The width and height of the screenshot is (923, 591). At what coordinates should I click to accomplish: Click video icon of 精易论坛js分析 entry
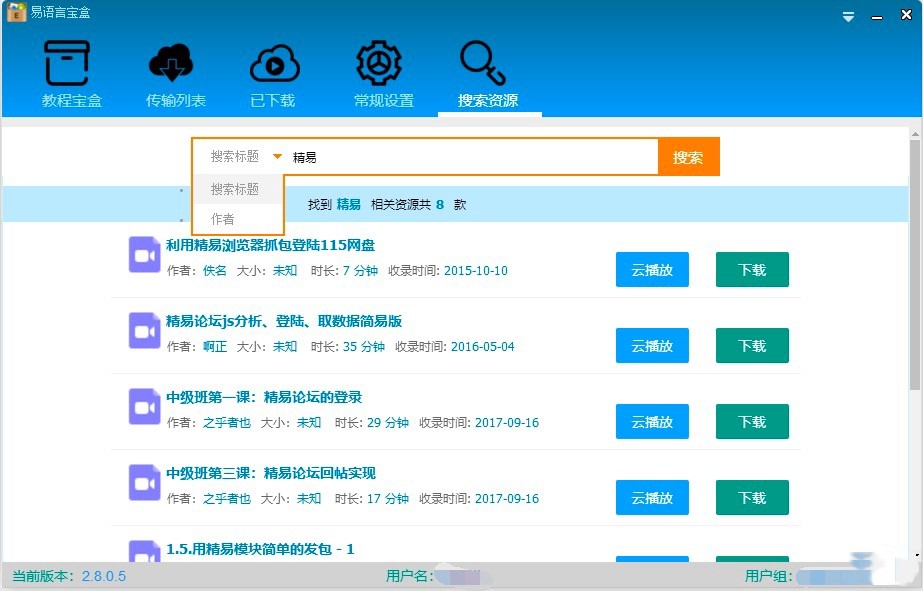click(x=145, y=331)
